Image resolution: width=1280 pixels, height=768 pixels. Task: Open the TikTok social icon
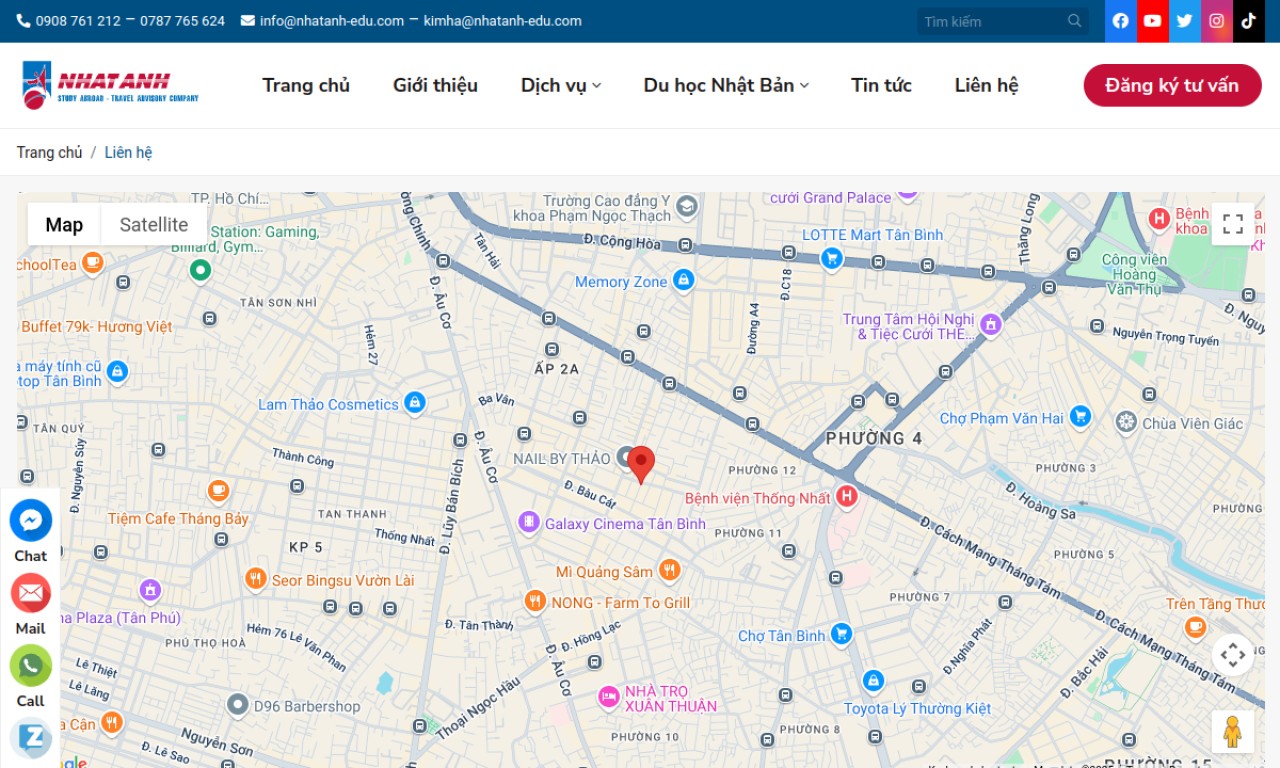1249,21
